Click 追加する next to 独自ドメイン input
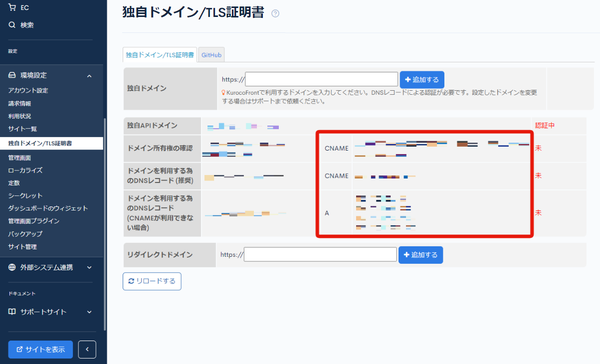Screen dimensions: 600x364 [422, 80]
